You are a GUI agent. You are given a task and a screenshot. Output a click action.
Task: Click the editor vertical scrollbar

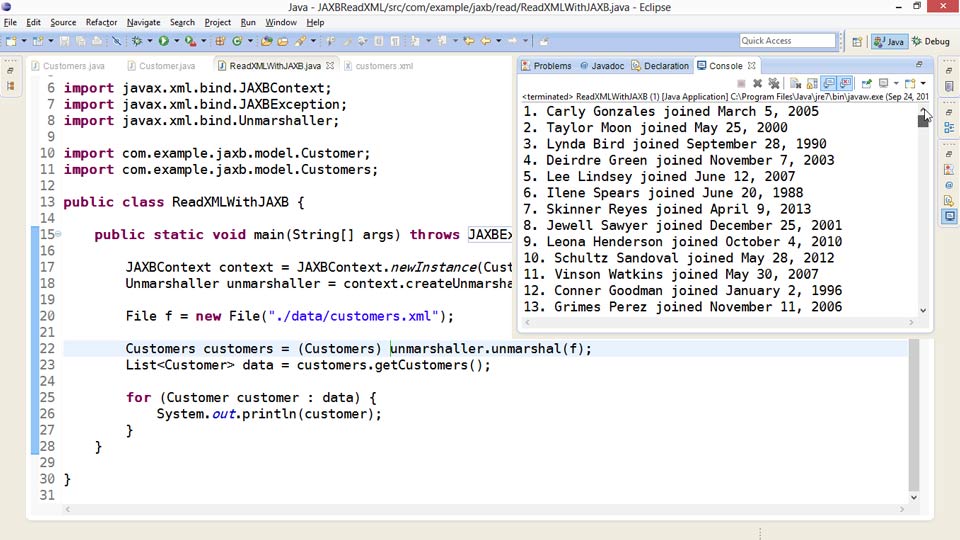(913, 415)
